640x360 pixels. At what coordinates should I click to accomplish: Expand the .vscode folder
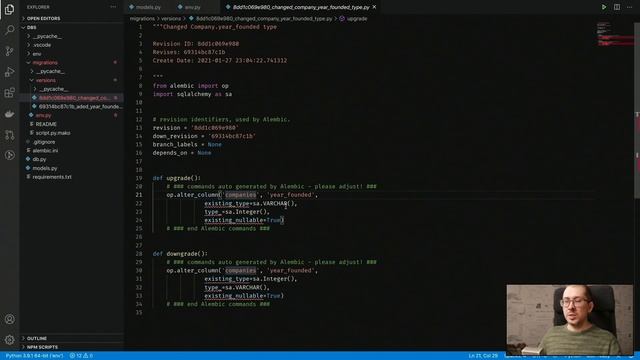click(x=42, y=45)
